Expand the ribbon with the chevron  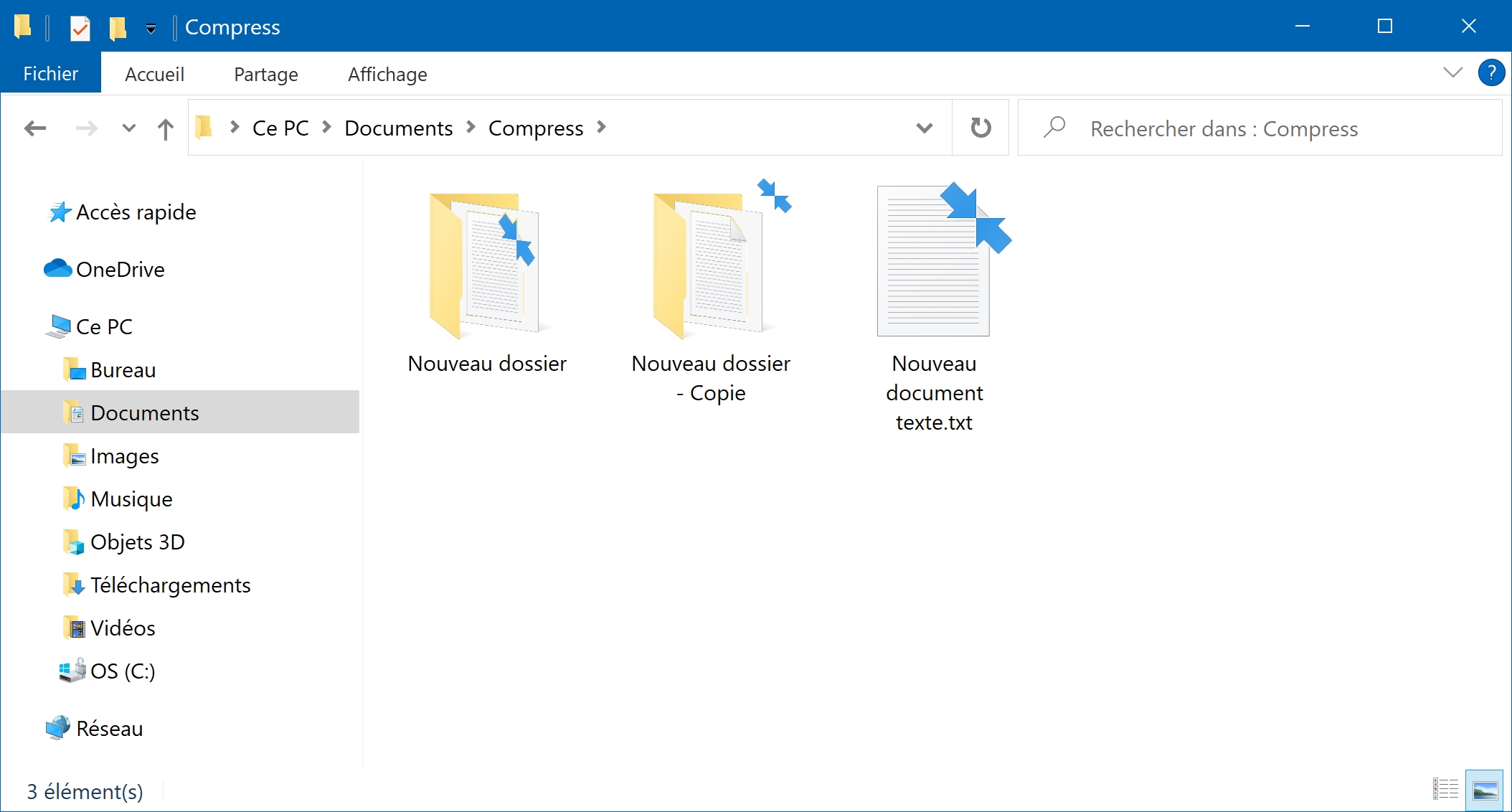1452,72
